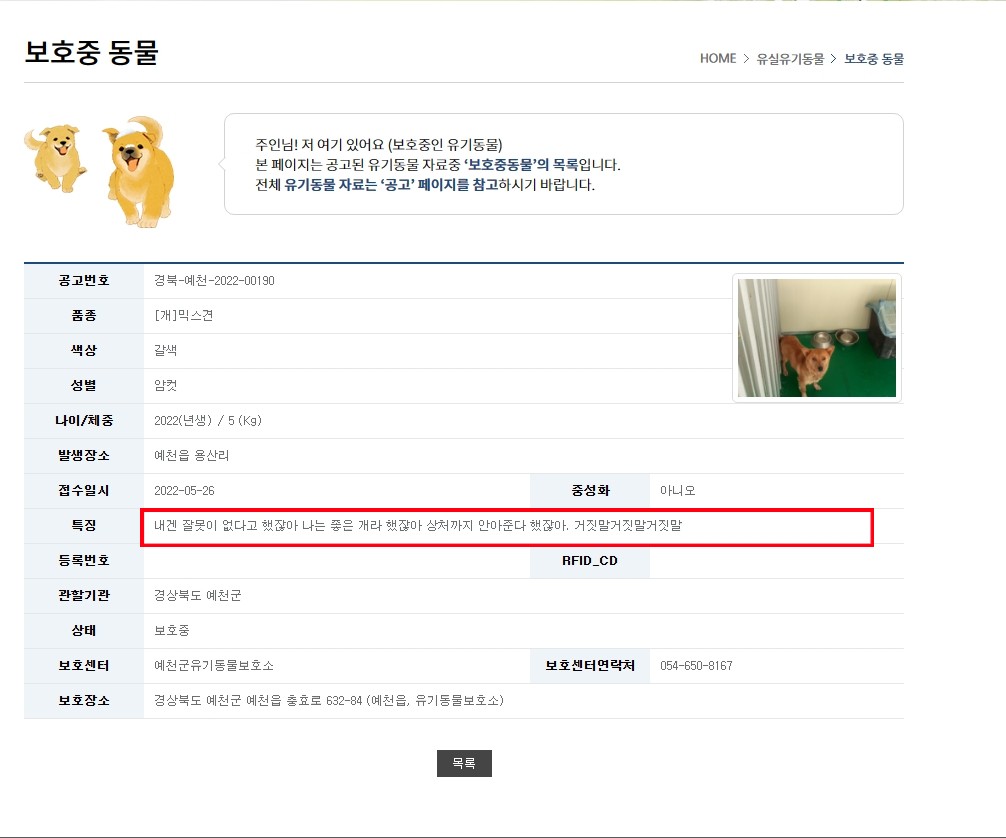Open 보호중 동물 breadcrumb link
The height and width of the screenshot is (838, 1006).
pos(874,58)
